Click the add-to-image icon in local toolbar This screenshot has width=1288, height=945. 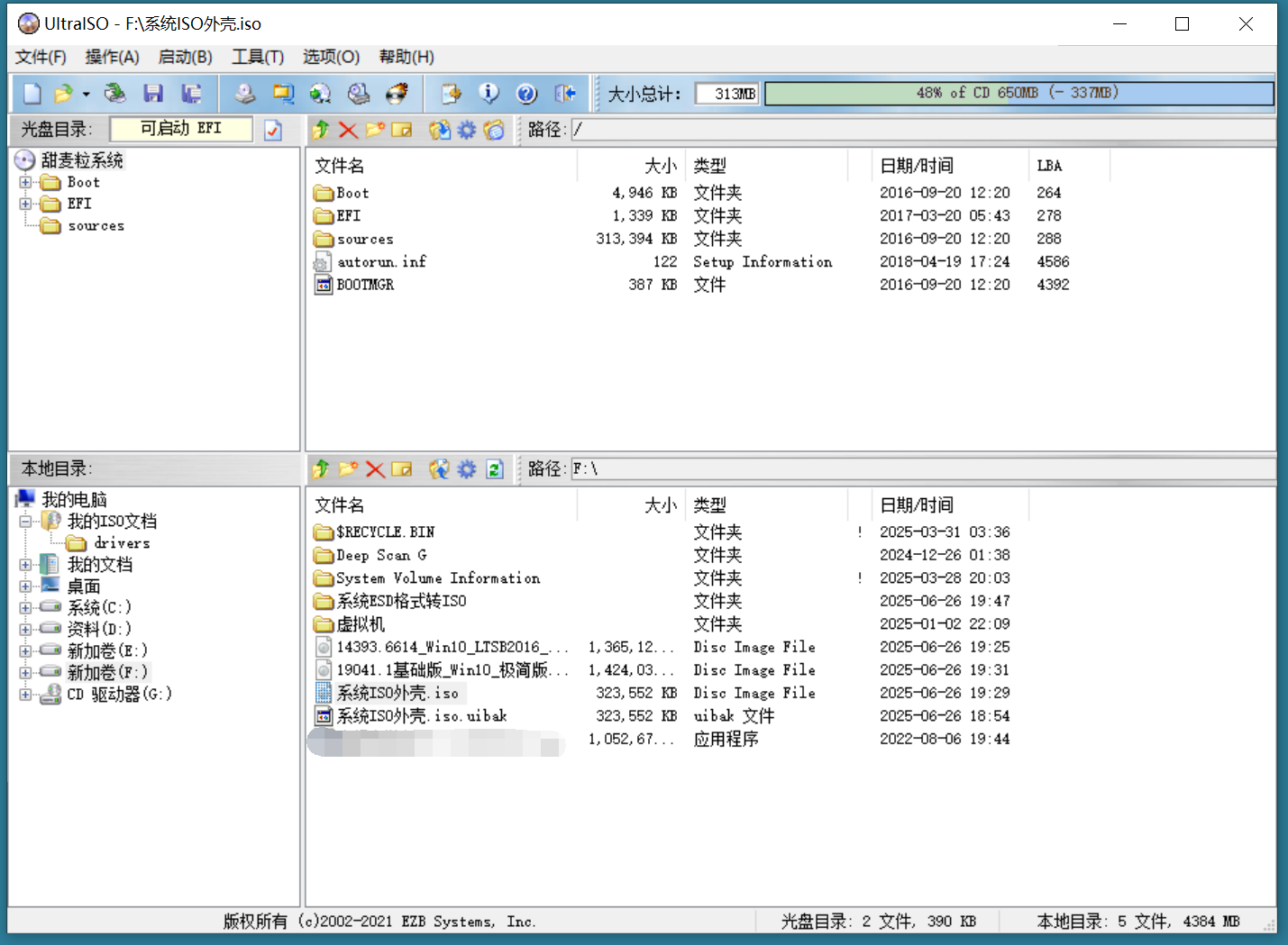pos(439,469)
